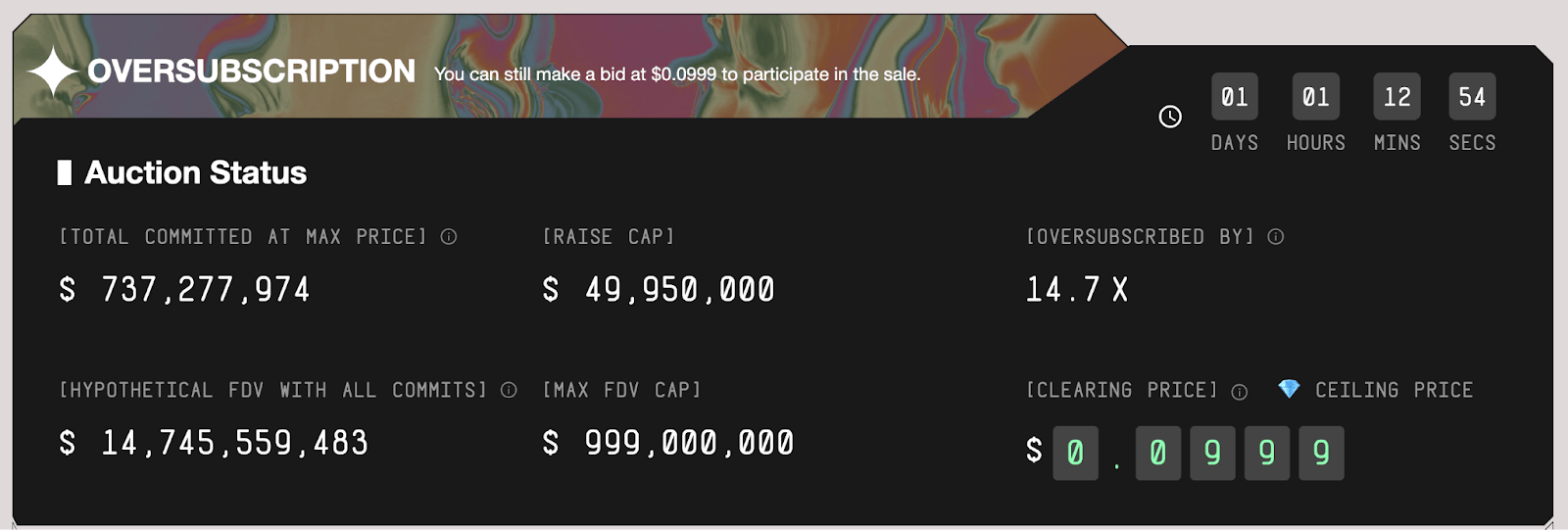The height and width of the screenshot is (530, 1568).
Task: Click the $49,950,000 raise cap value
Action: pyautogui.click(x=659, y=290)
